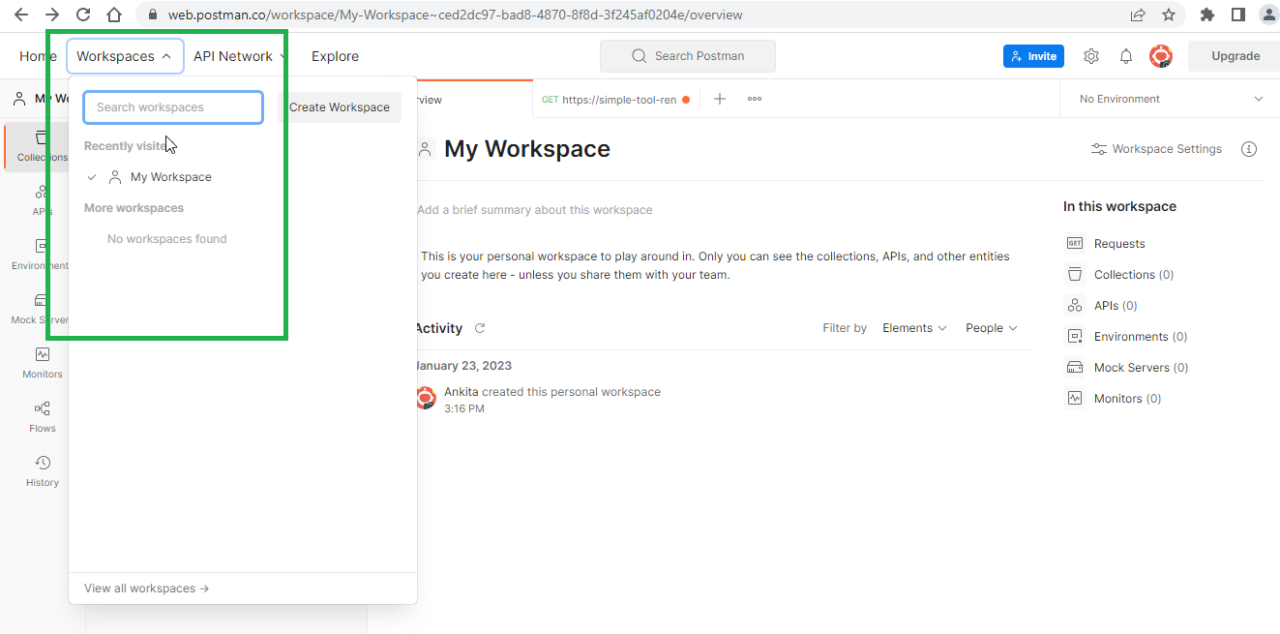1280x634 pixels.
Task: Click the notifications bell
Action: [x=1125, y=56]
